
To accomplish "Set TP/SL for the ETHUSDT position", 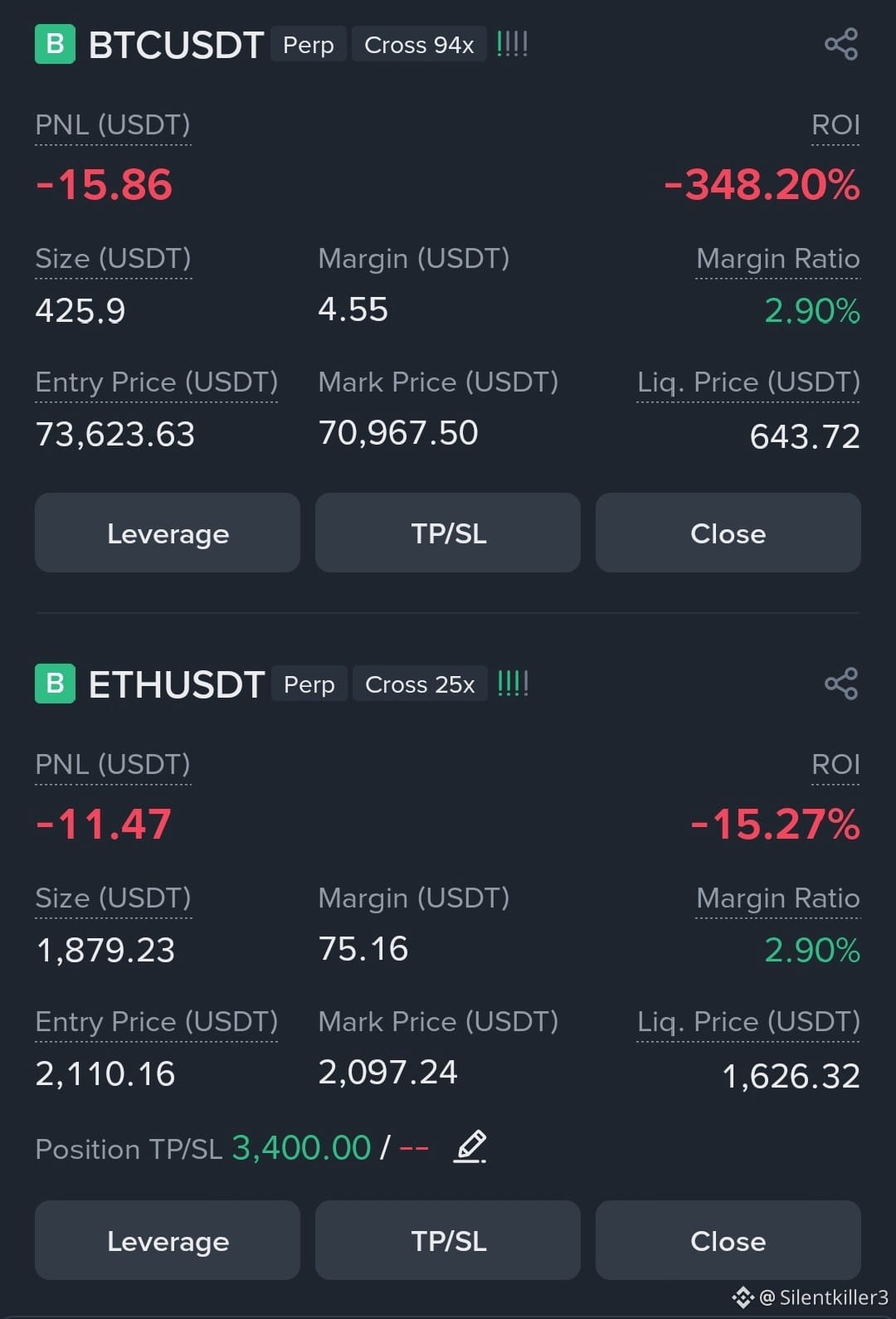I will point(448,1240).
